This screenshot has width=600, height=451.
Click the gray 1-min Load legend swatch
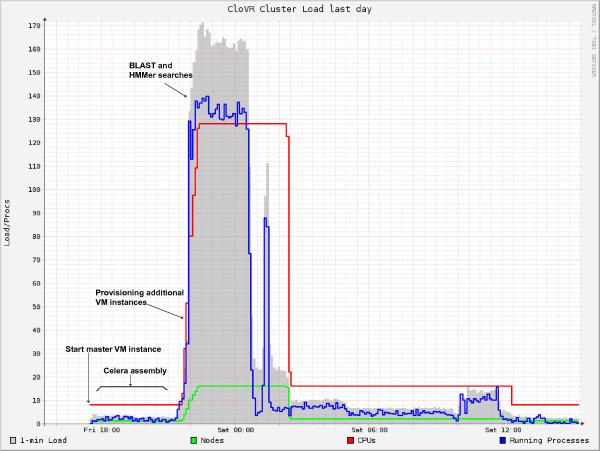pyautogui.click(x=12, y=439)
